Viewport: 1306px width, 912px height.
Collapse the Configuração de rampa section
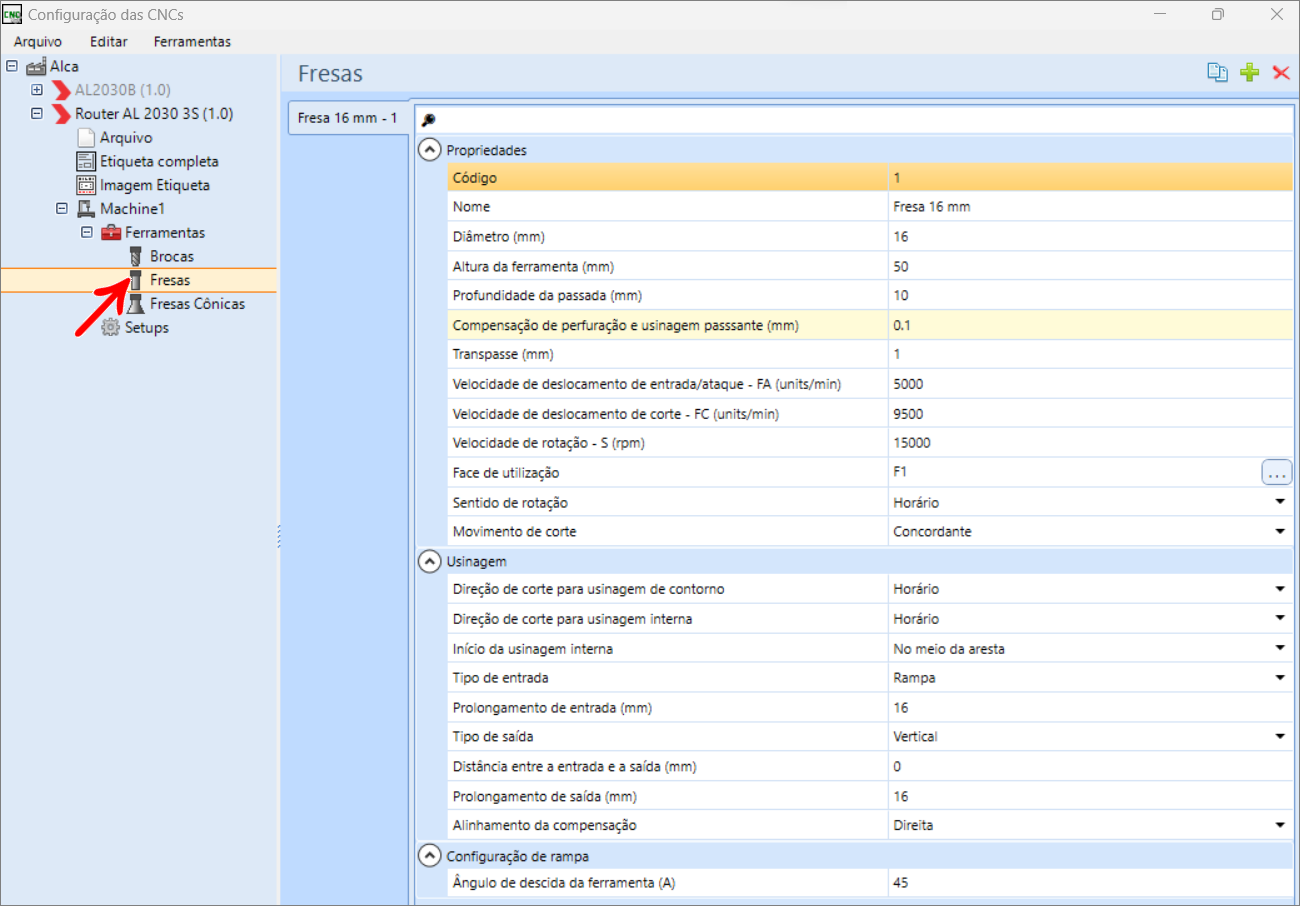coord(428,856)
